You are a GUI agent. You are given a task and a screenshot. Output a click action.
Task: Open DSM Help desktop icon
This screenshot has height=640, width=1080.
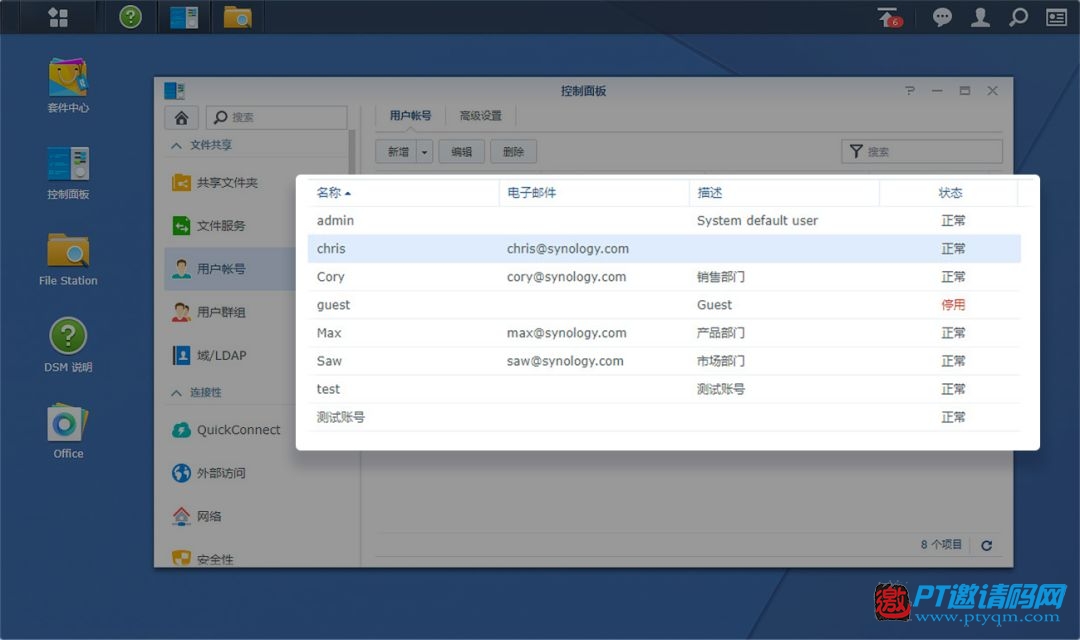click(68, 345)
